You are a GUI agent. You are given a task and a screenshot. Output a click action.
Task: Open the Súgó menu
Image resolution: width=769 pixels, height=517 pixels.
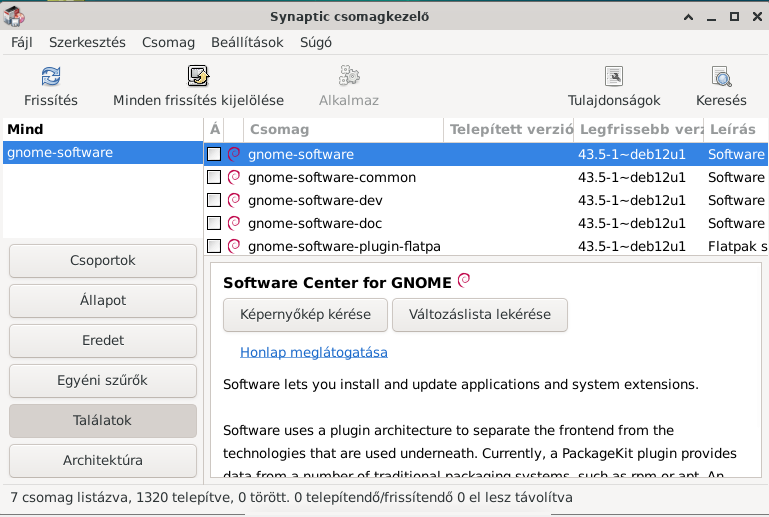[316, 43]
